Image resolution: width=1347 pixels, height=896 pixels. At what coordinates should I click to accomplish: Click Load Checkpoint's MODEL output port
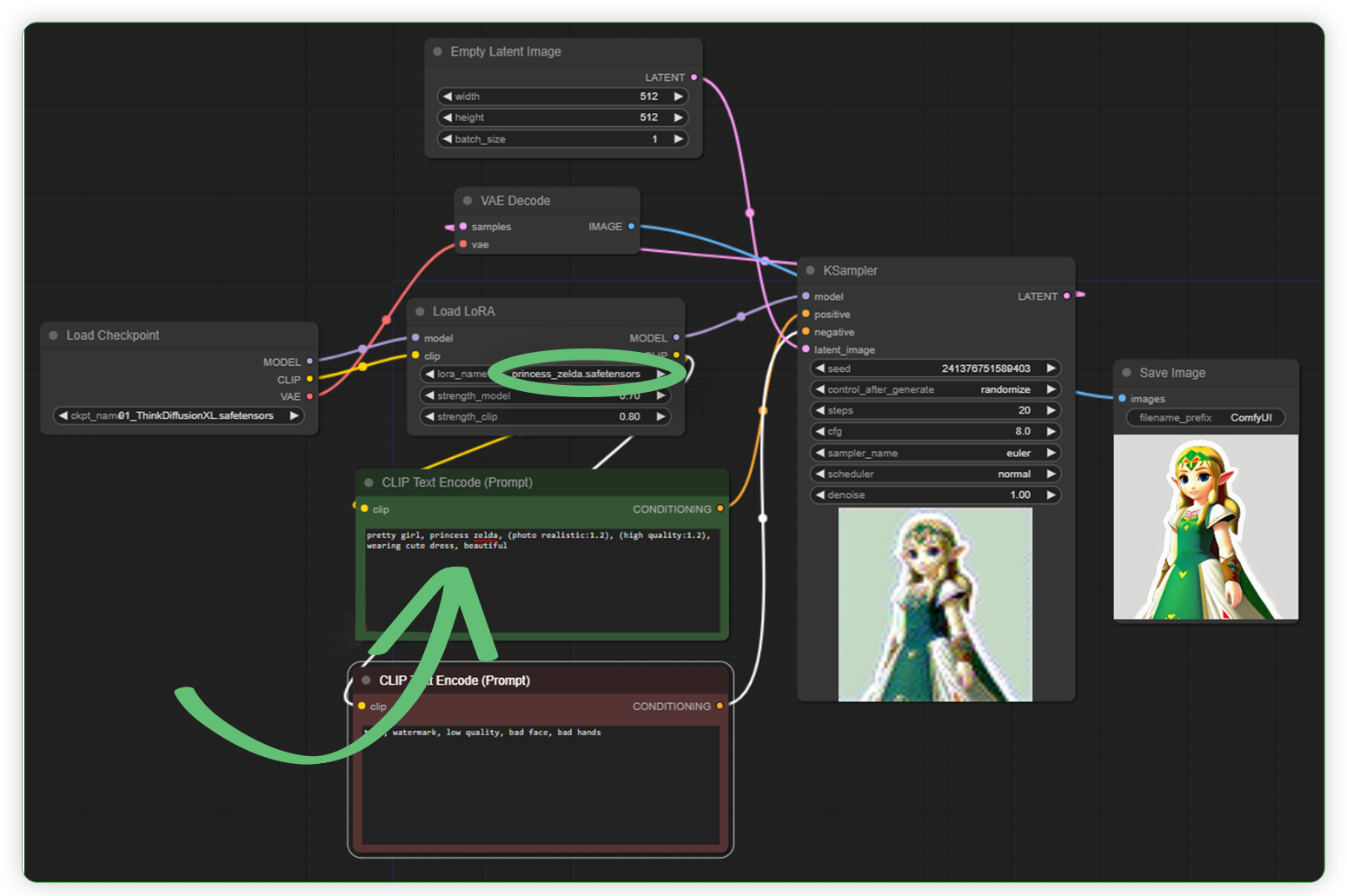coord(309,362)
